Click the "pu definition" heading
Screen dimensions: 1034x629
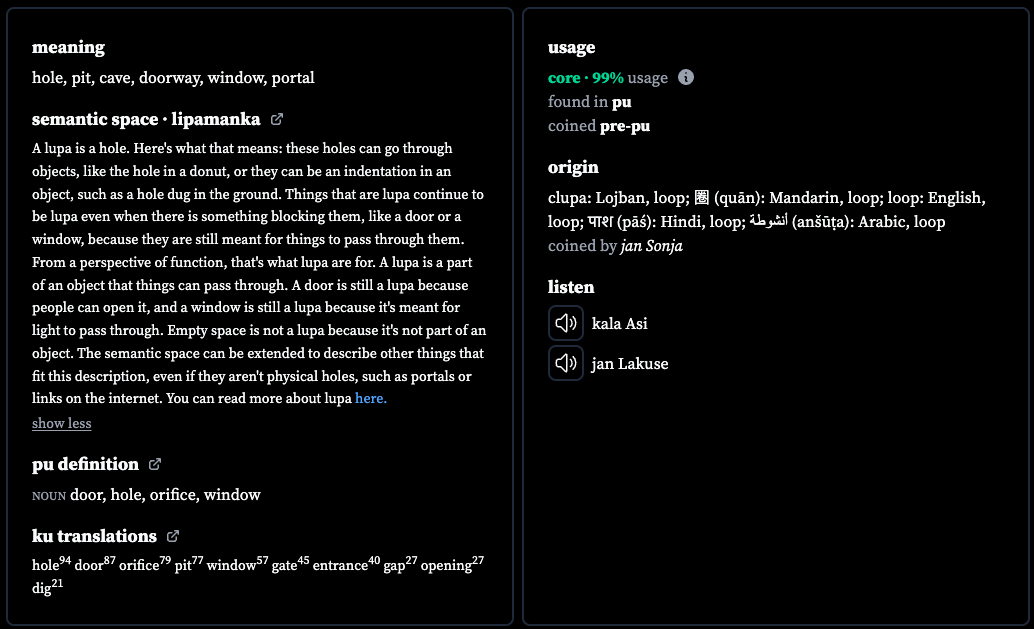[85, 464]
